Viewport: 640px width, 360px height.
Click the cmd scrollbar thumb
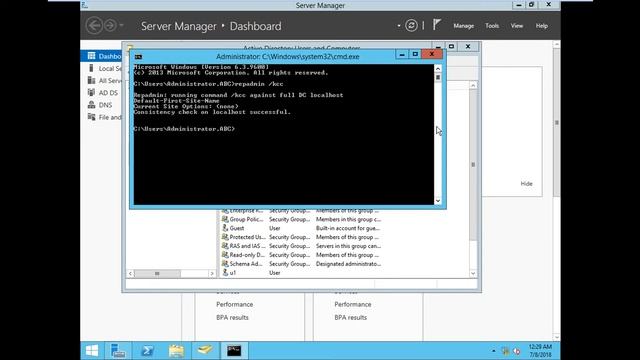click(438, 77)
